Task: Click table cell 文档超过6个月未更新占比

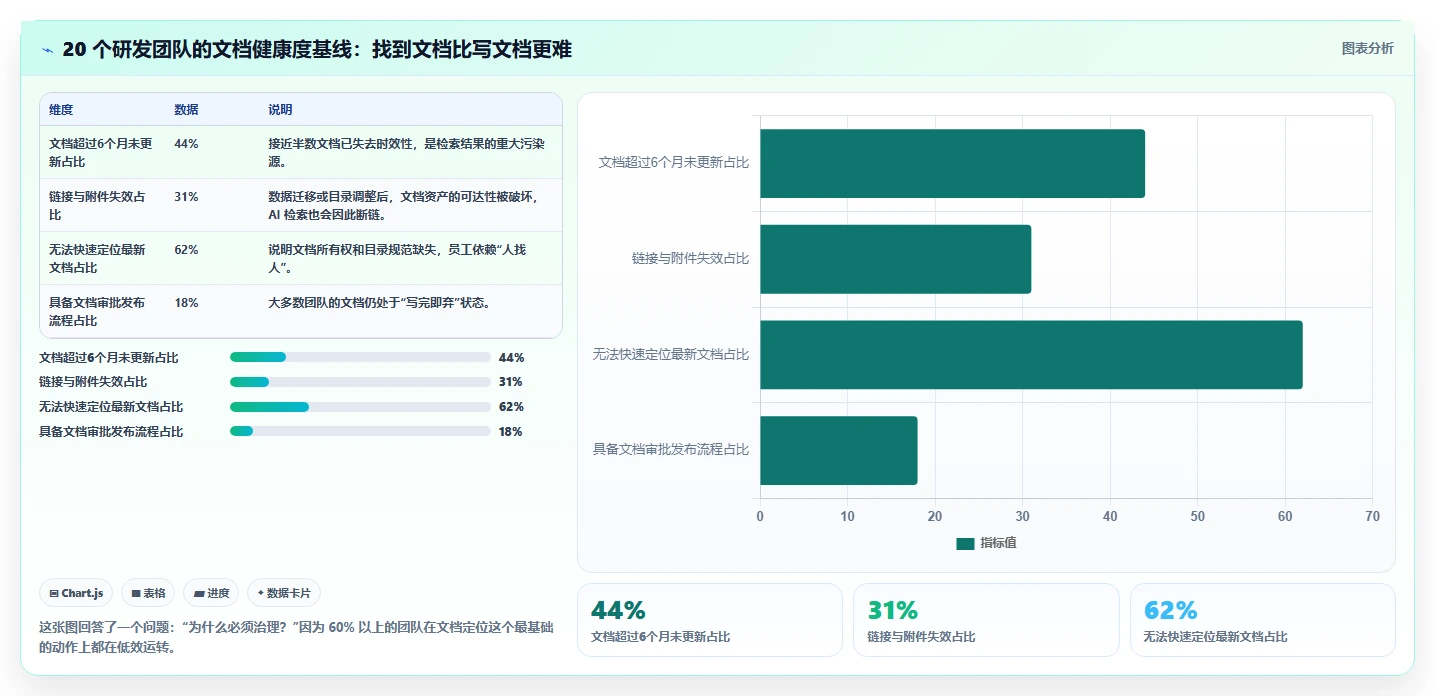Action: [101, 153]
